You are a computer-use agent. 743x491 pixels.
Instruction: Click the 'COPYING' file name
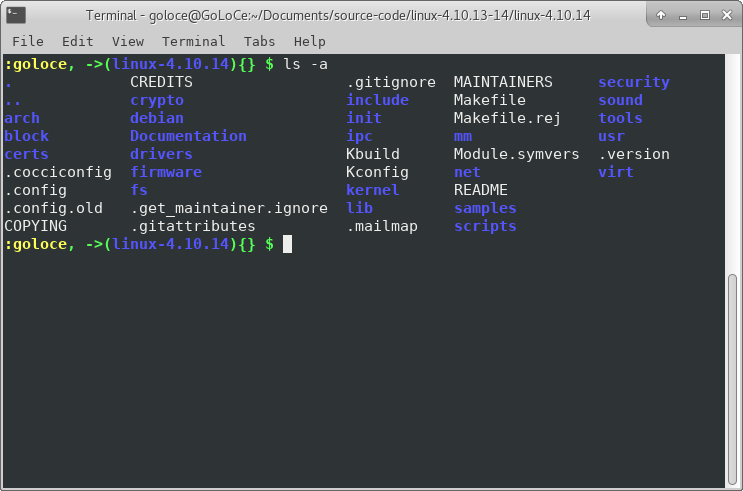click(x=36, y=226)
